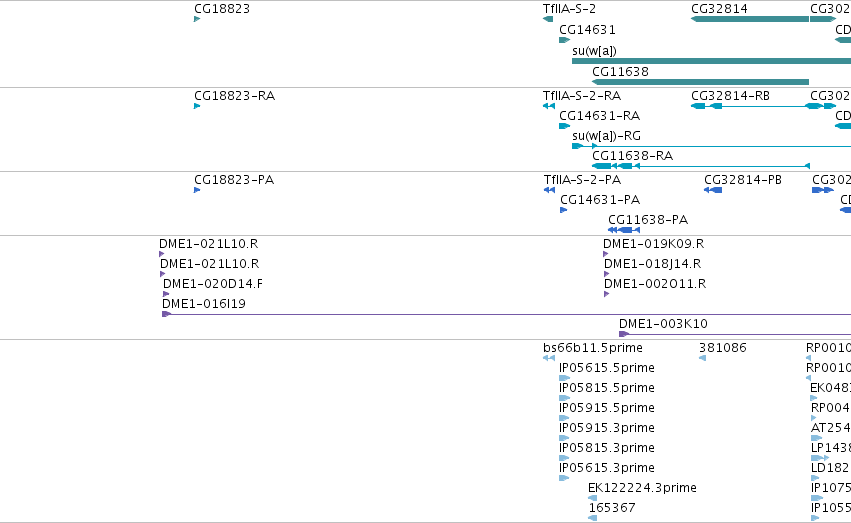Screen dimensions: 851x523
Task: Click the CG18823-RA transcript
Action: tap(197, 106)
